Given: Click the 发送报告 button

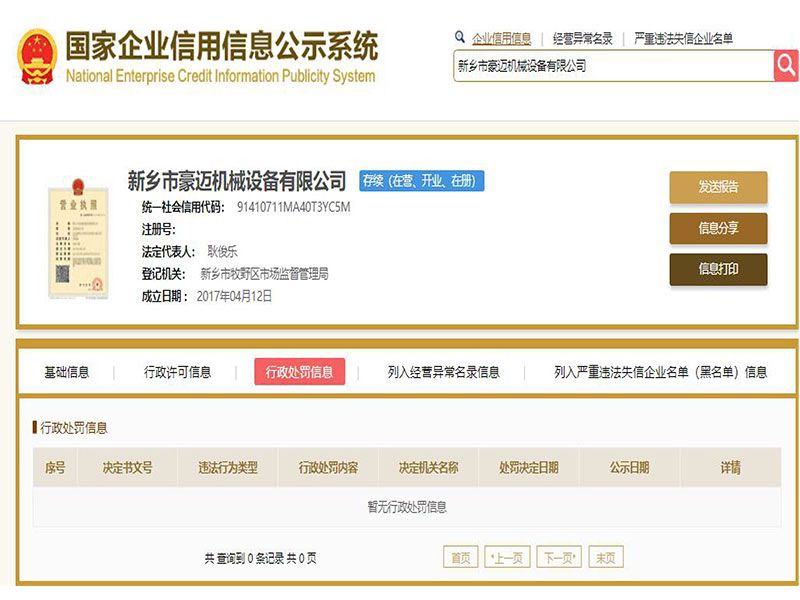Looking at the screenshot, I should click(x=718, y=187).
